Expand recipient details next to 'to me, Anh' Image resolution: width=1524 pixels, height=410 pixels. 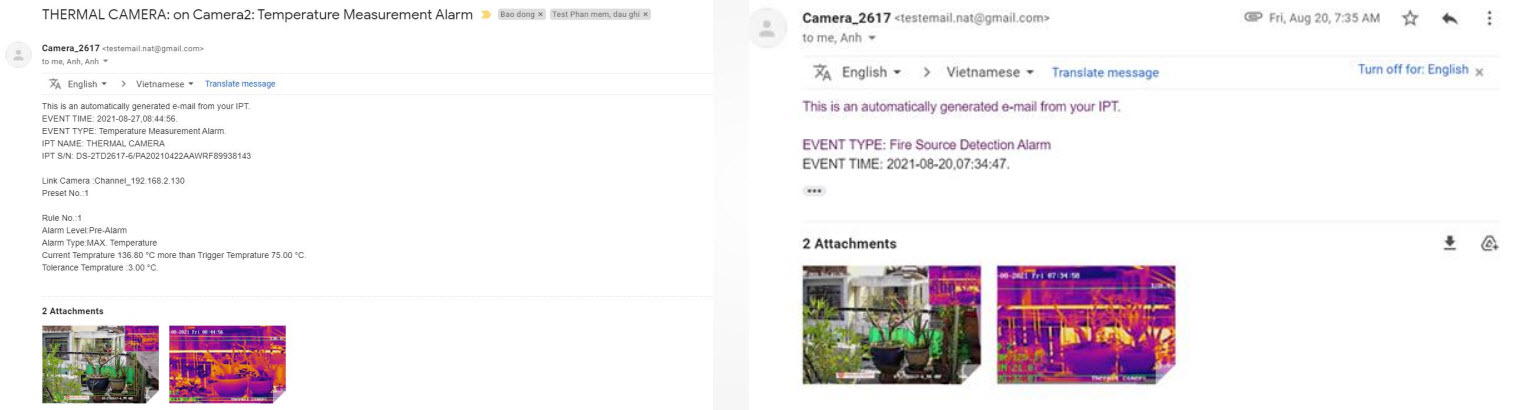pos(872,38)
